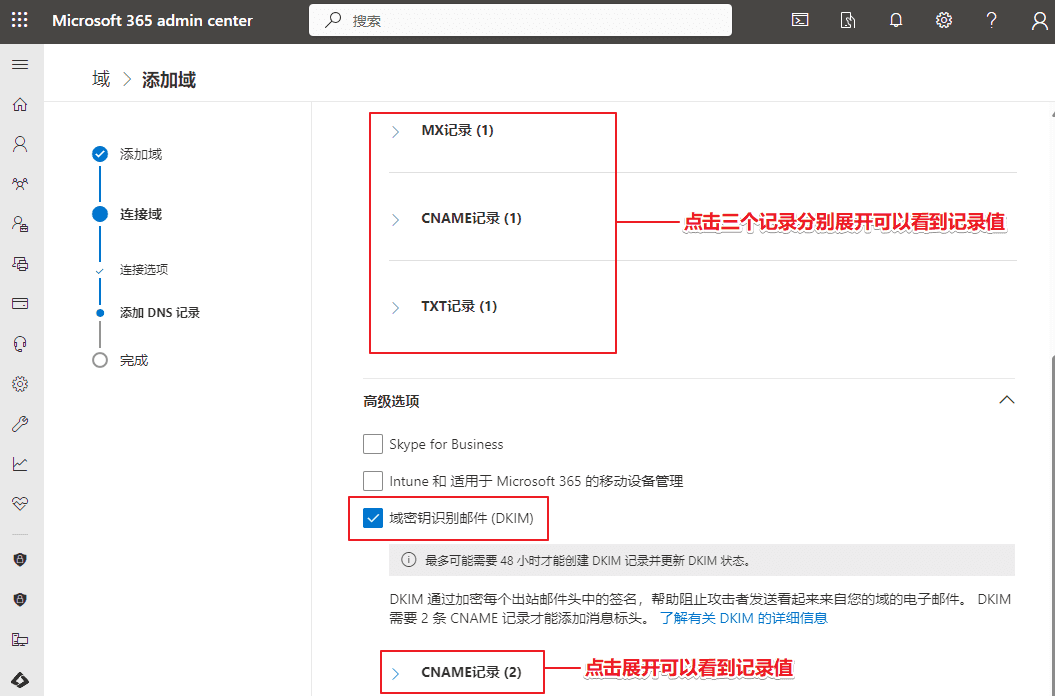Open Setup wrench icon in sidebar
The width and height of the screenshot is (1055, 696).
tap(20, 424)
